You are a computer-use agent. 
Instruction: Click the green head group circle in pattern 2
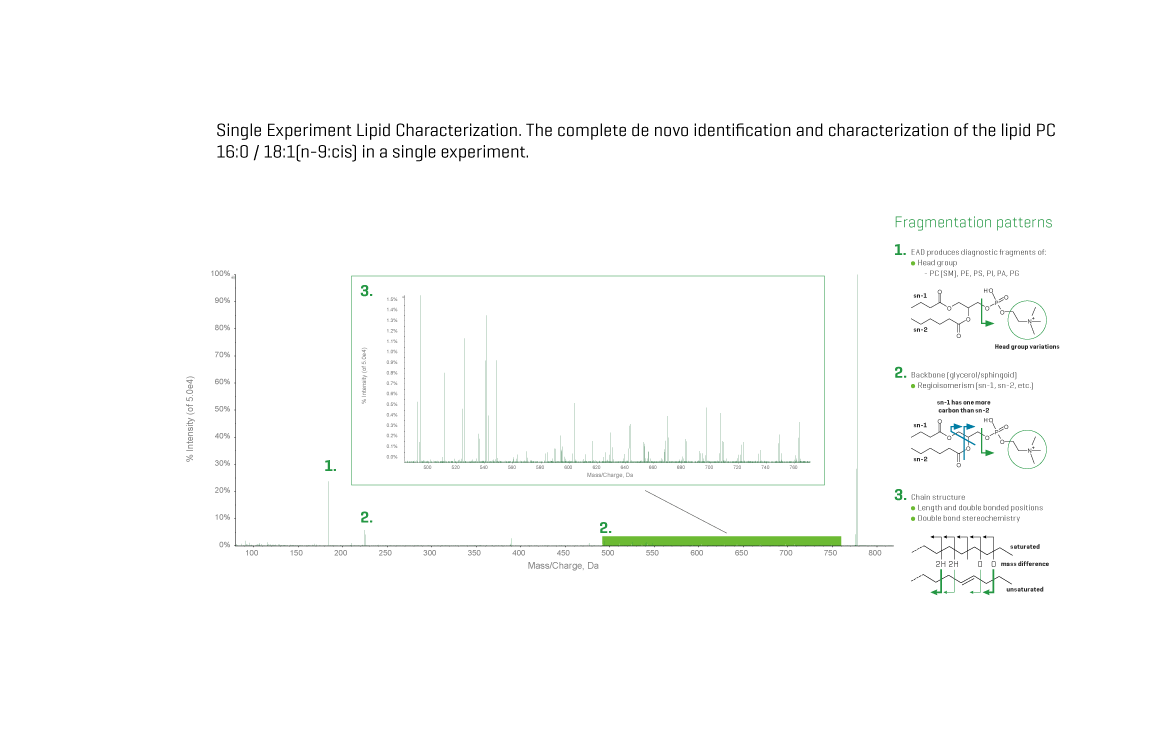(x=1027, y=449)
